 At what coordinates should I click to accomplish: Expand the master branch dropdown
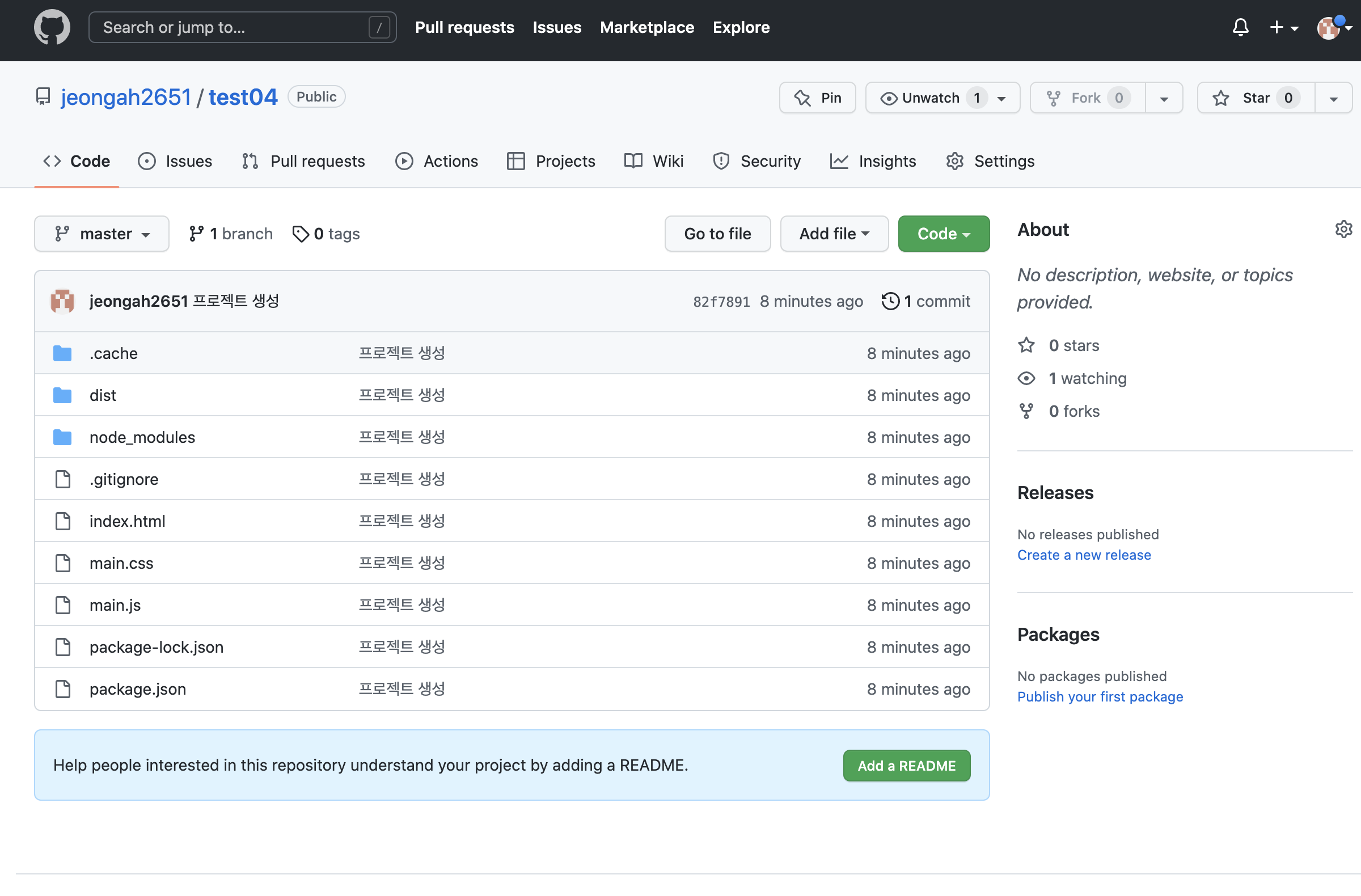pos(102,234)
